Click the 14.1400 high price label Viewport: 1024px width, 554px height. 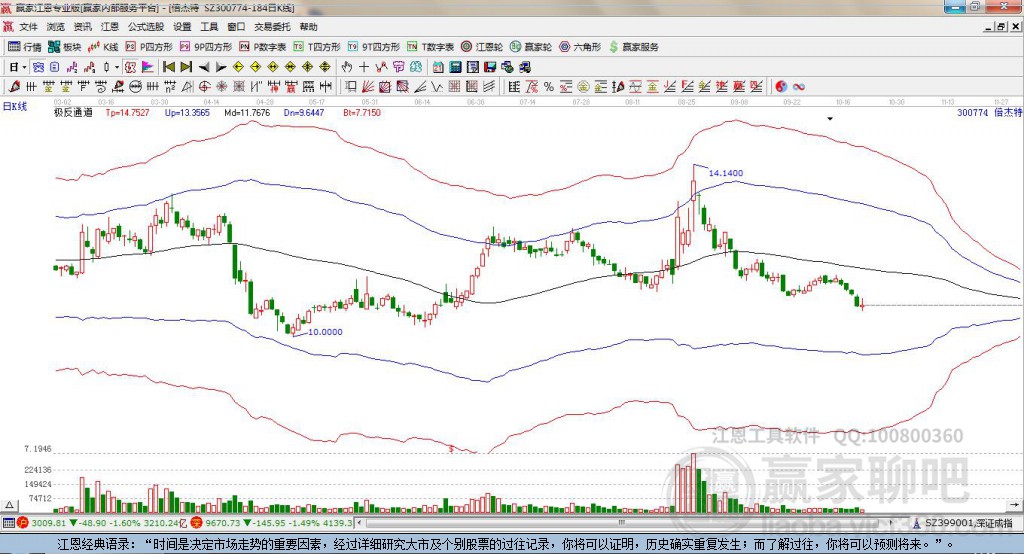pos(726,173)
